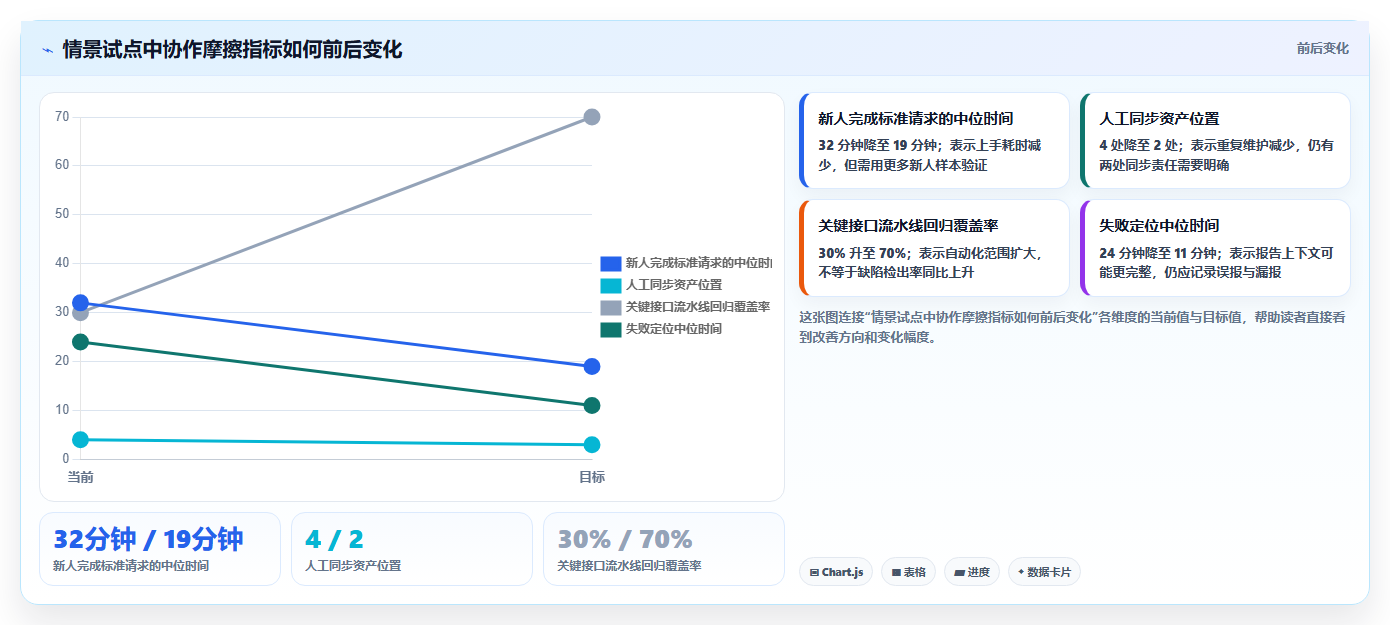Click the 70 y-axis tick label
The width and height of the screenshot is (1390, 625).
(x=62, y=117)
